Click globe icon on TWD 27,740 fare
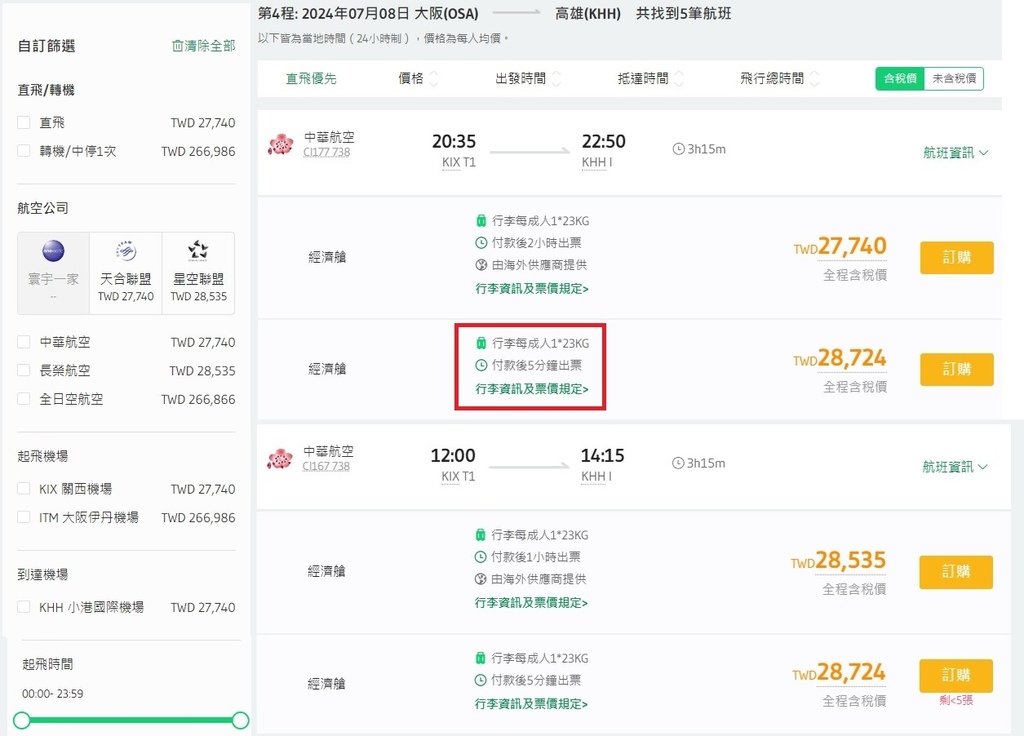Viewport: 1024px width, 736px height. coord(481,265)
